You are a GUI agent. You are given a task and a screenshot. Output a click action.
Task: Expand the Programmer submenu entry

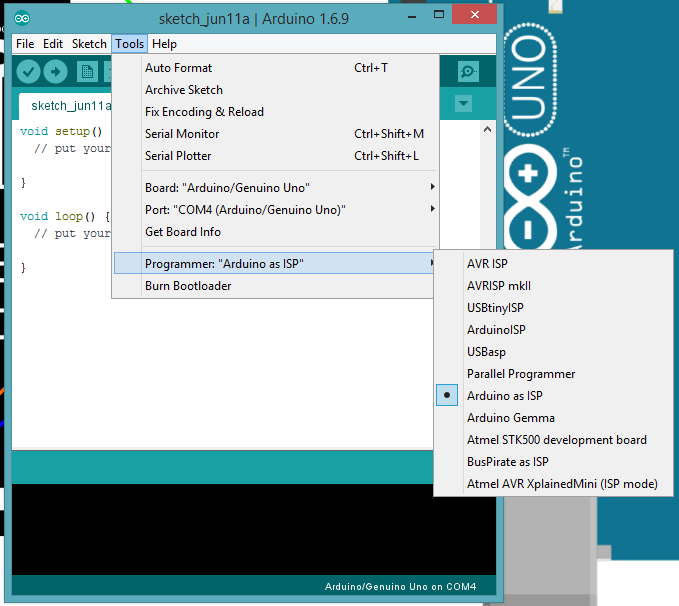[x=274, y=264]
